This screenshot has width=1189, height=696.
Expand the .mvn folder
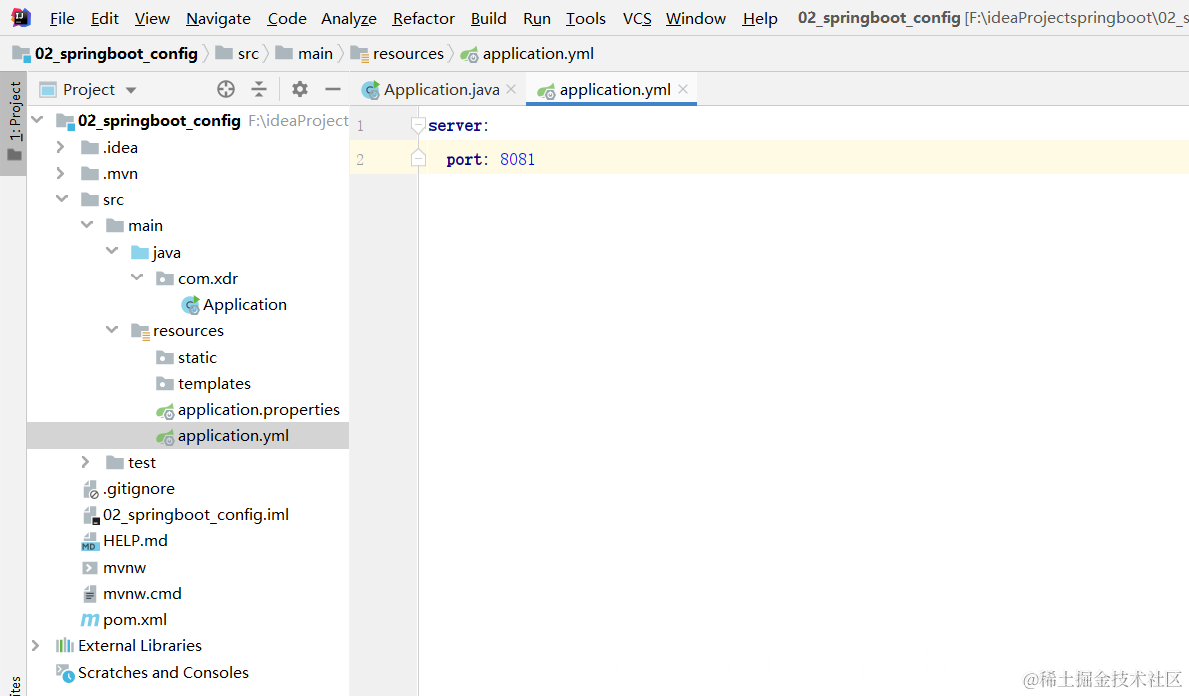[61, 174]
